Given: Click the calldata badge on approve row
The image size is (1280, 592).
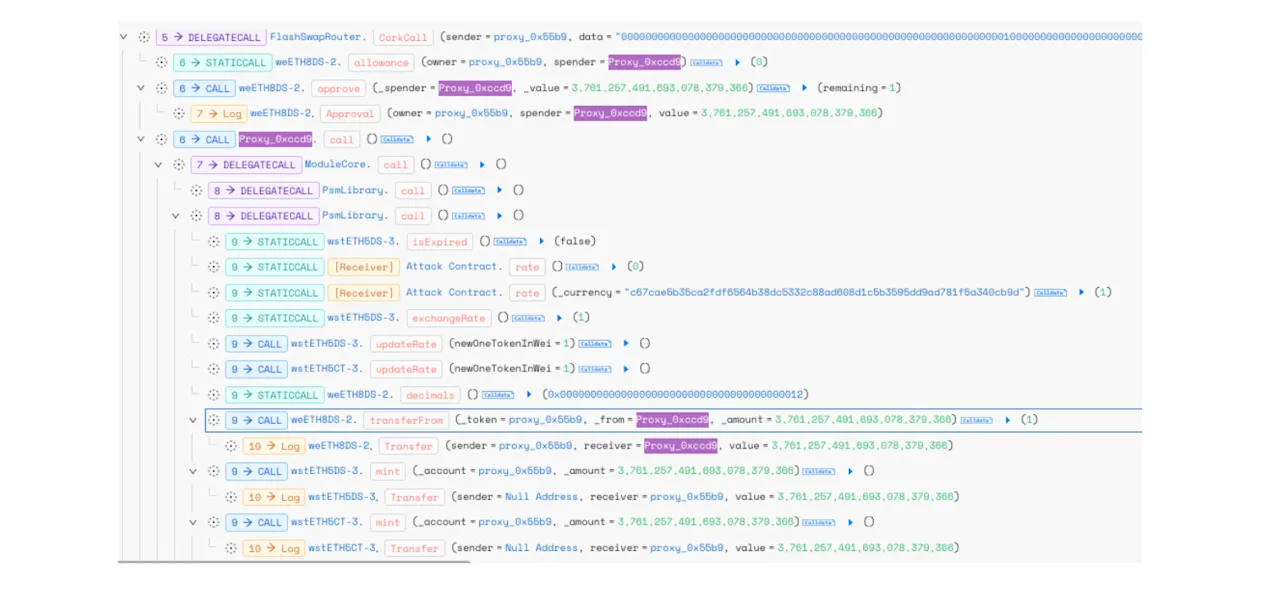Looking at the screenshot, I should 773,88.
